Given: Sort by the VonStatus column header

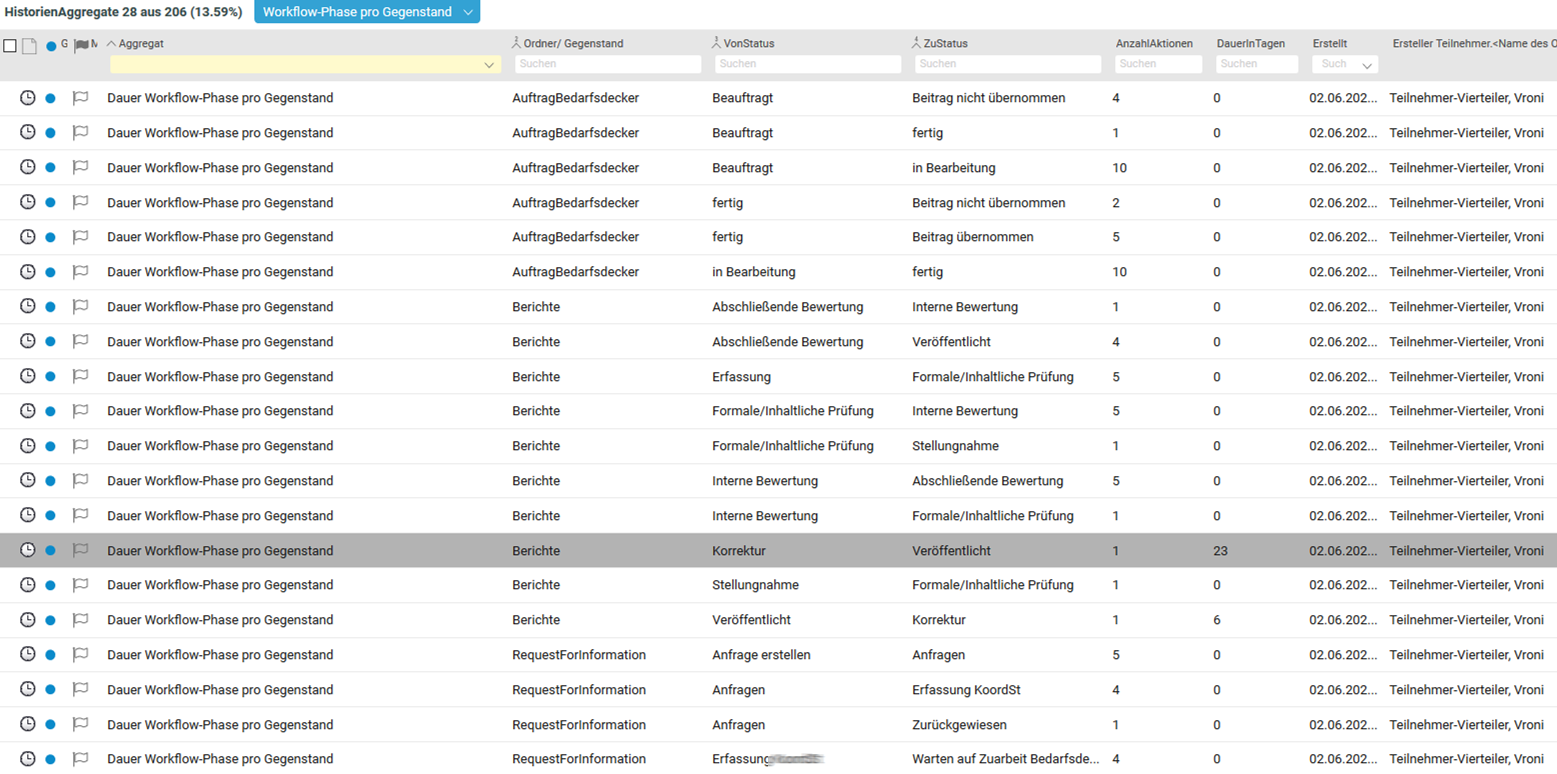Looking at the screenshot, I should (x=749, y=44).
